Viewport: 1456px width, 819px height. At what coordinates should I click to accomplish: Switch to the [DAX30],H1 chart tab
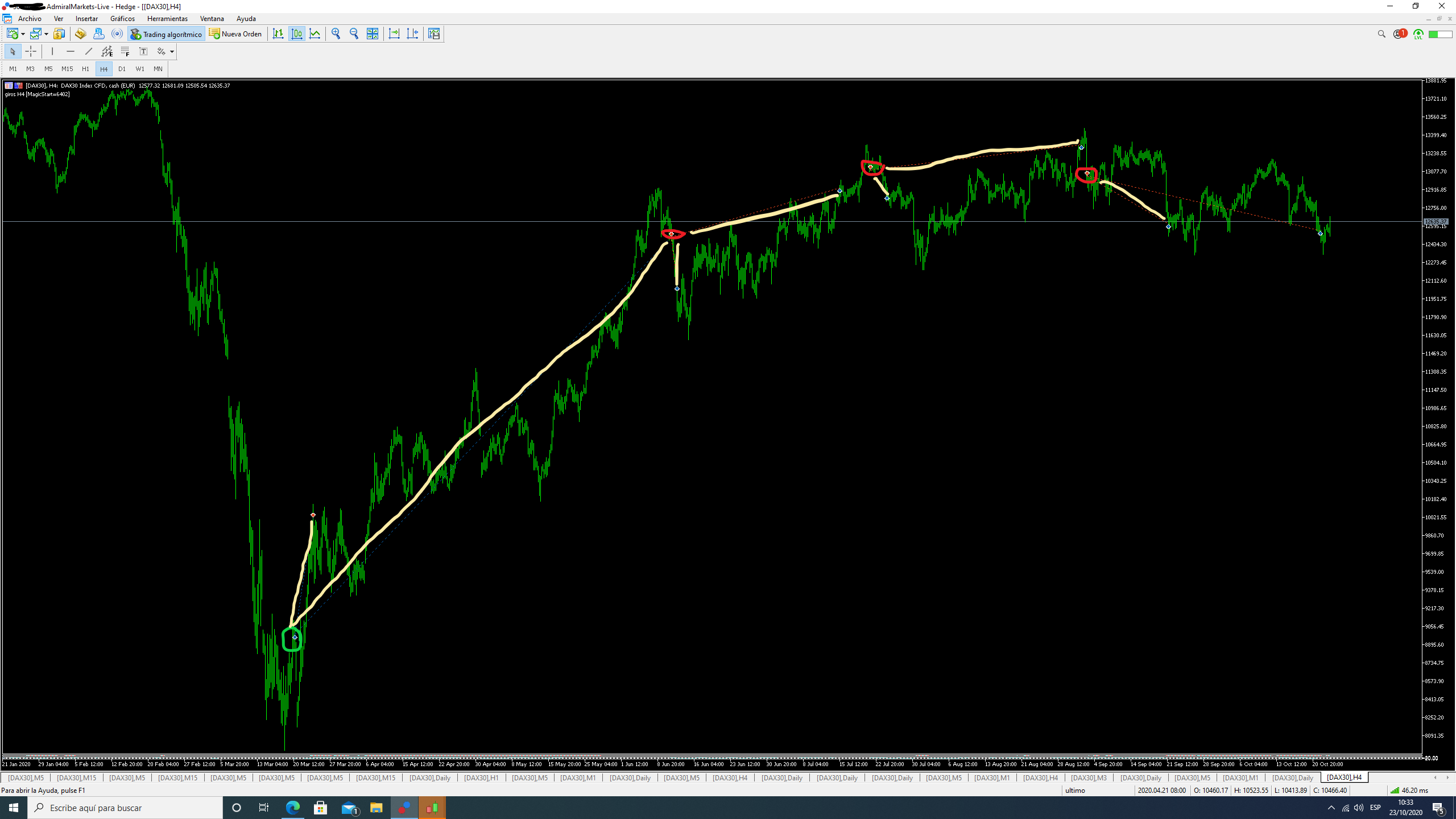[481, 777]
